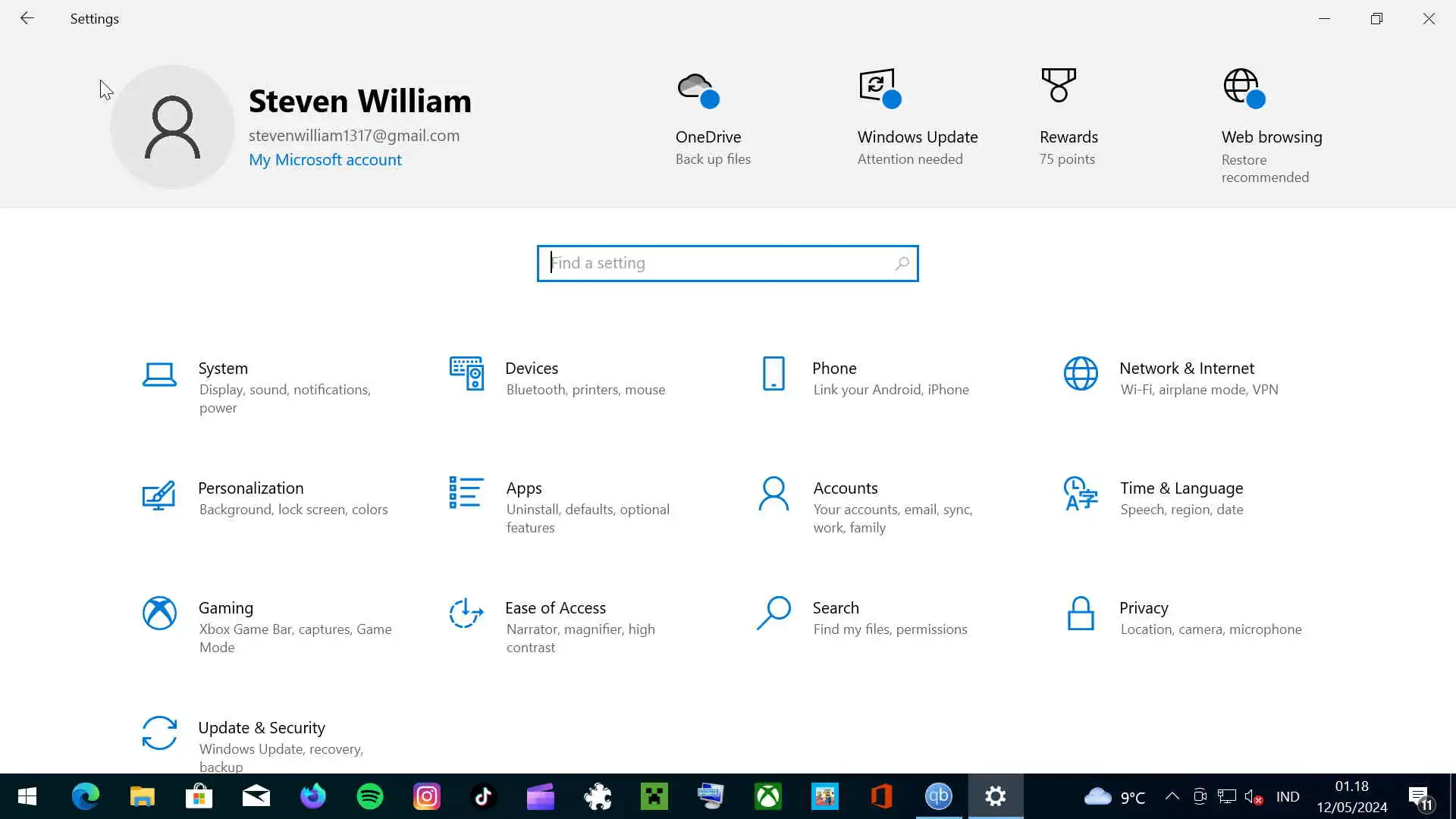The image size is (1456, 819).
Task: Click the Find a setting search box
Action: click(x=720, y=263)
